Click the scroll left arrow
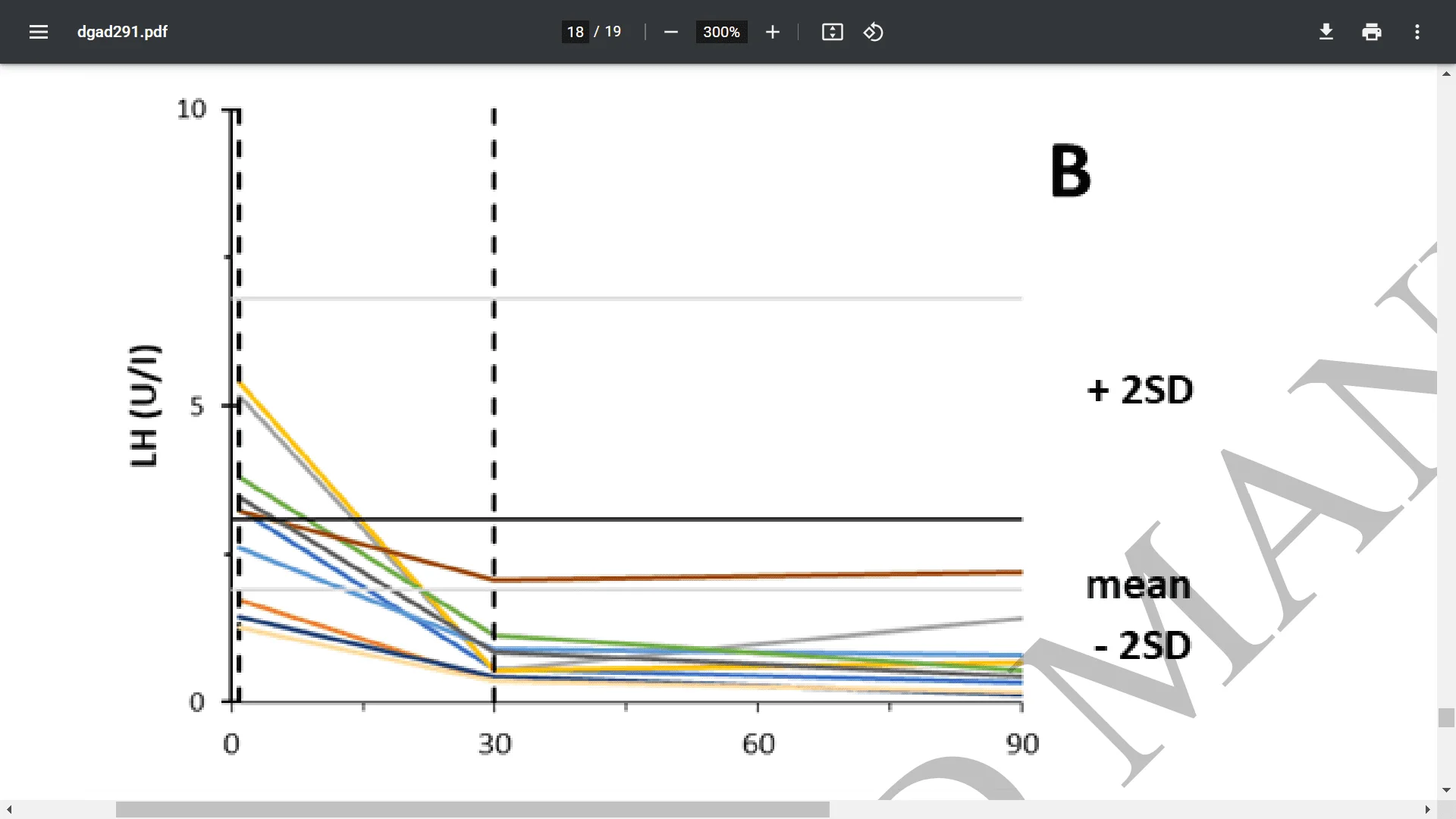The width and height of the screenshot is (1456, 819). [9, 810]
